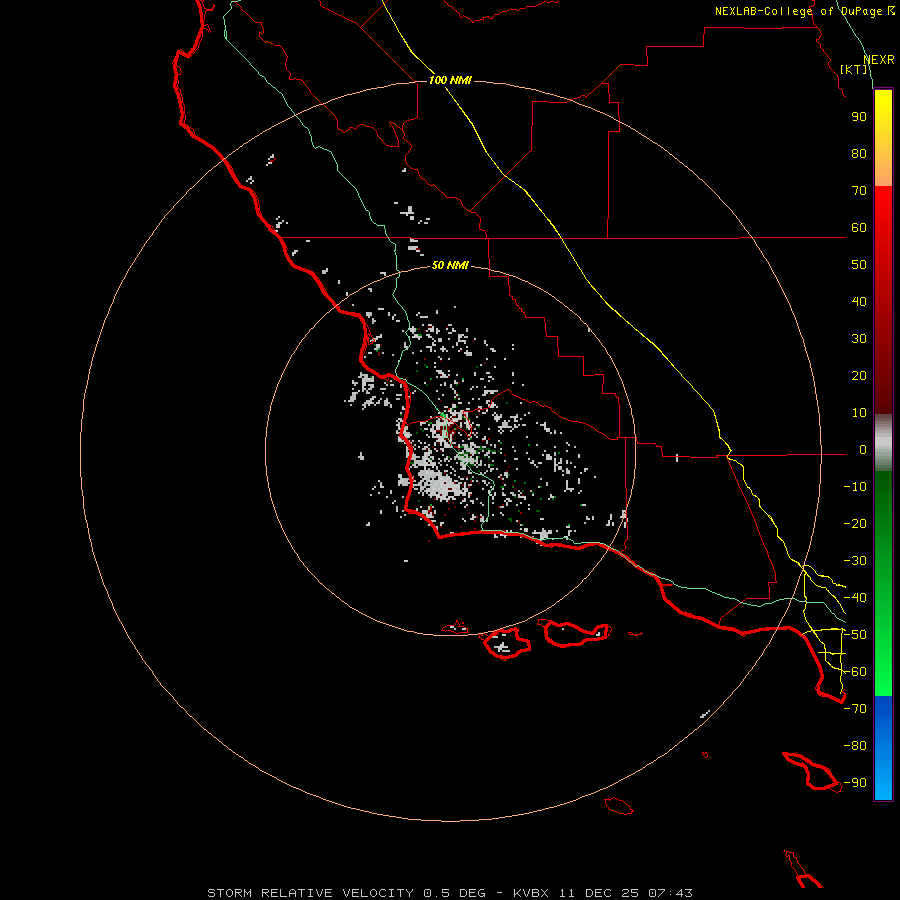Click the 50 knot scale label
Viewport: 900px width, 900px height.
pyautogui.click(x=859, y=265)
